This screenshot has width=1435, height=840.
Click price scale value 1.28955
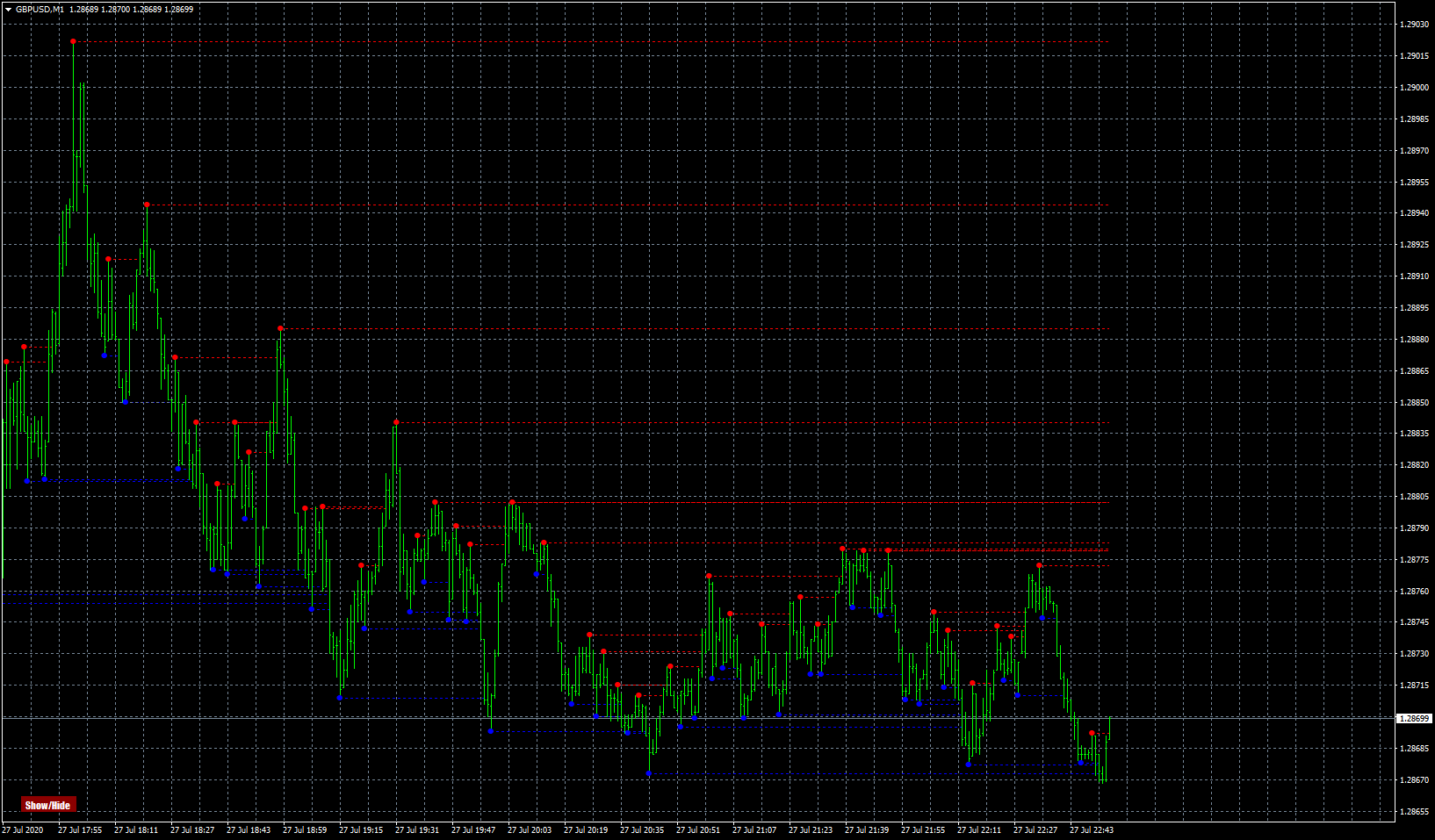1414,183
